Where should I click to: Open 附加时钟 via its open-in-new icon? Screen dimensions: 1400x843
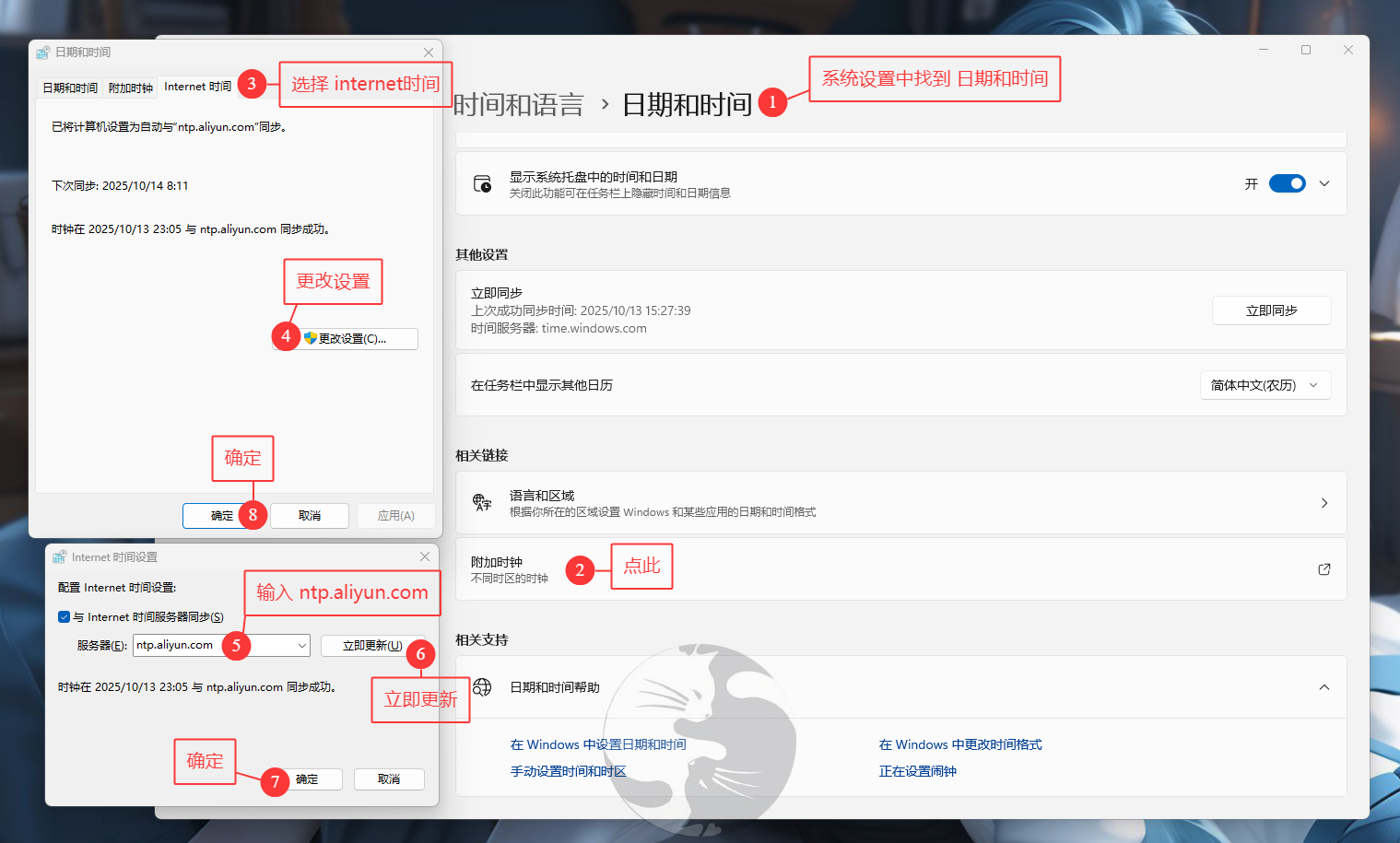[x=1324, y=569]
